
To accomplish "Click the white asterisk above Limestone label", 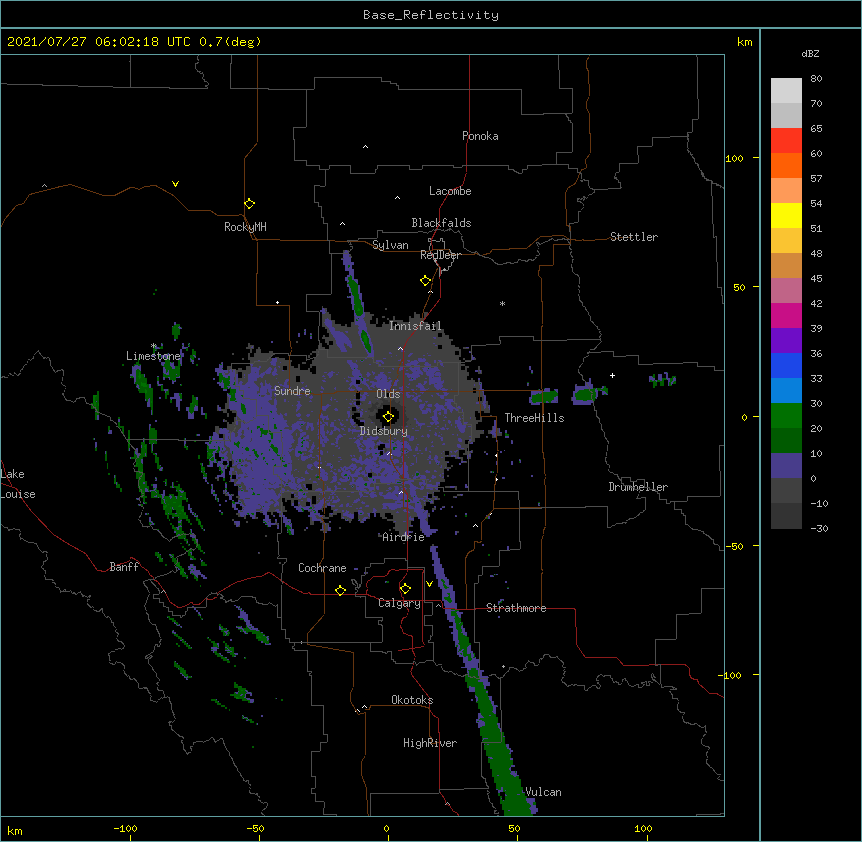I will tap(154, 346).
